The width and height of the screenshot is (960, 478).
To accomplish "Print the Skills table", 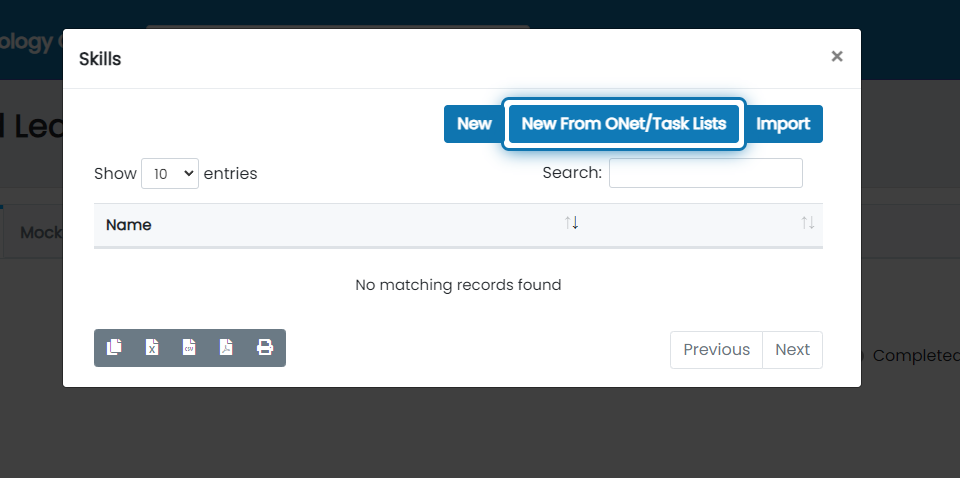I will 264,348.
